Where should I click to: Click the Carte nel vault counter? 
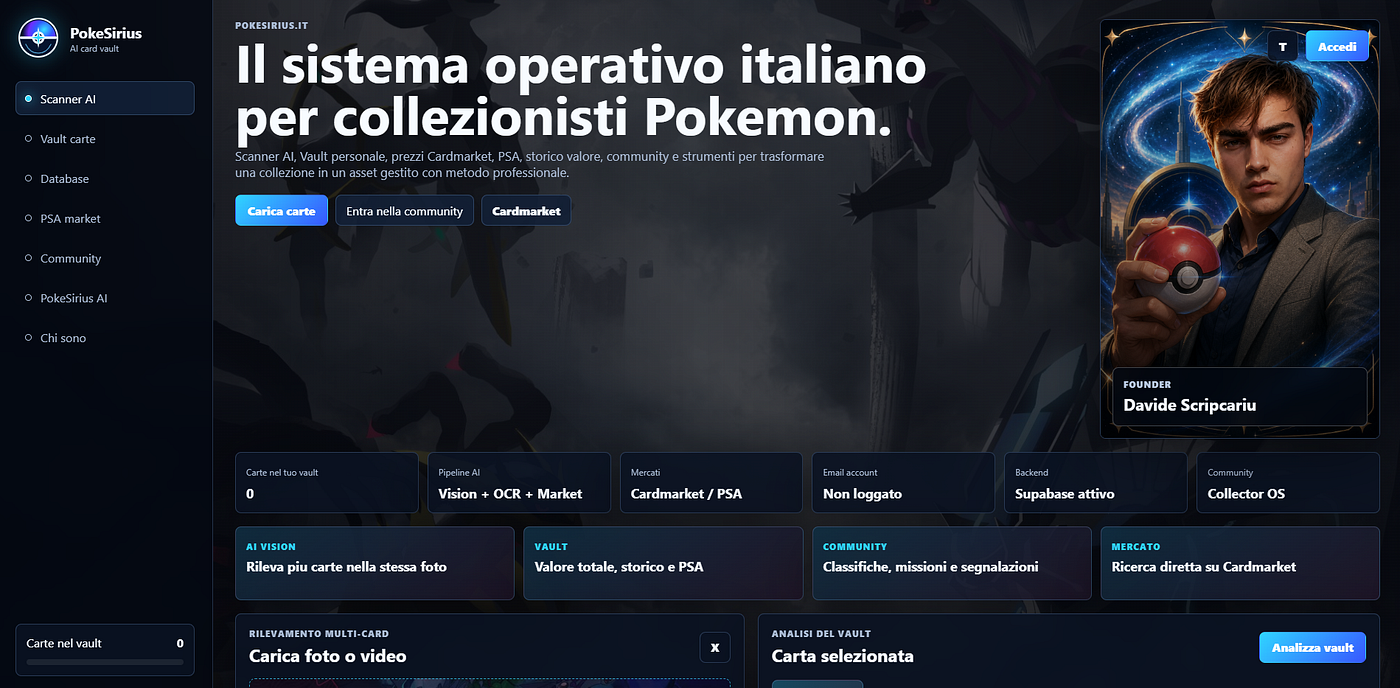(105, 650)
